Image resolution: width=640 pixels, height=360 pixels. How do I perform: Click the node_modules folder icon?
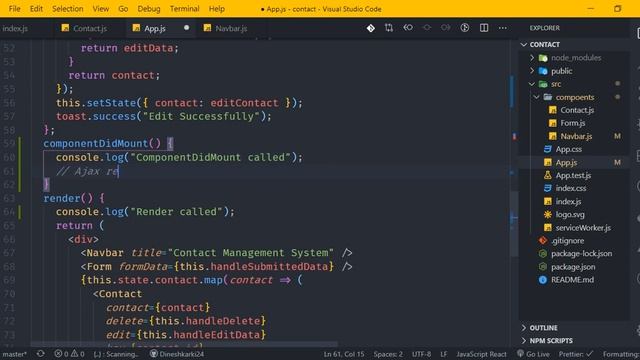[x=543, y=58]
